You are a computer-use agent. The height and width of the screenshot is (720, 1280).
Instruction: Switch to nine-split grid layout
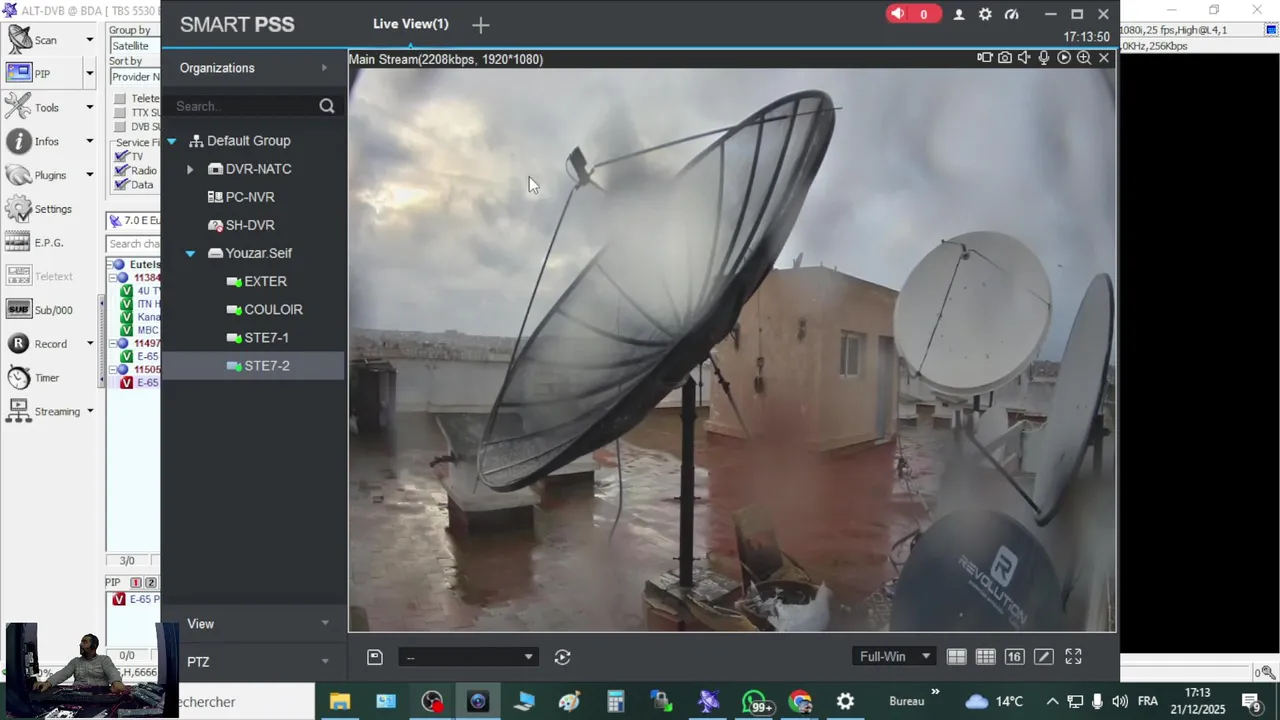[986, 657]
